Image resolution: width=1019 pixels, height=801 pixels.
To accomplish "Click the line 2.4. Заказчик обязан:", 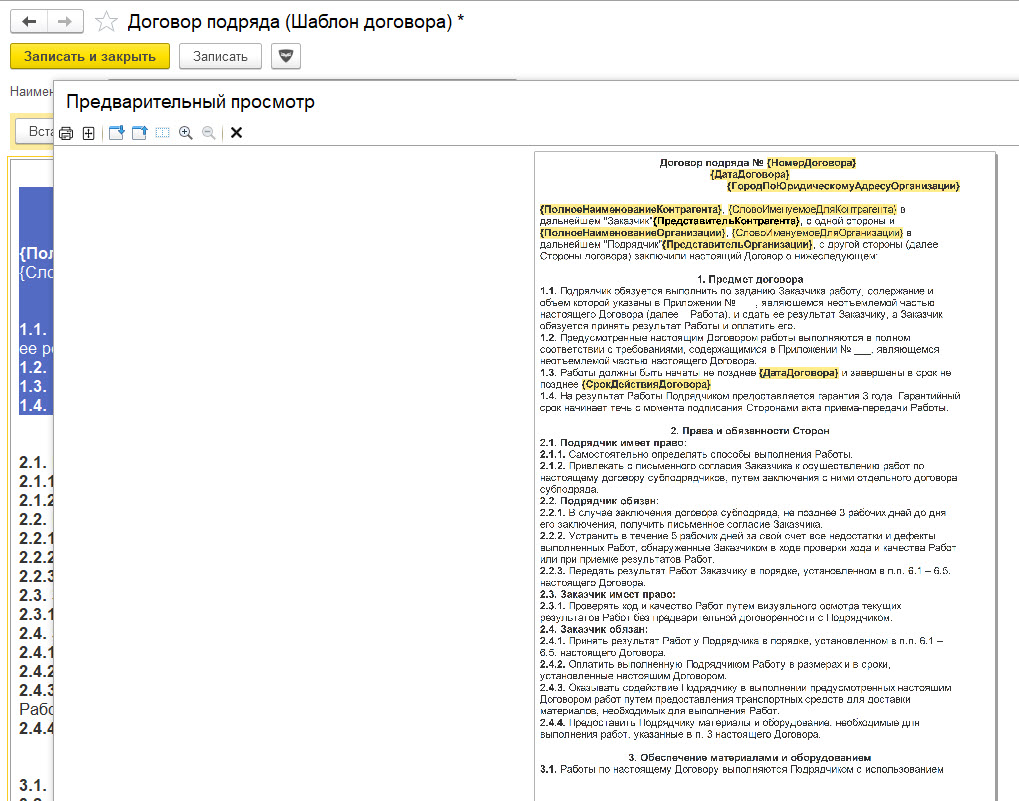I will coord(593,629).
